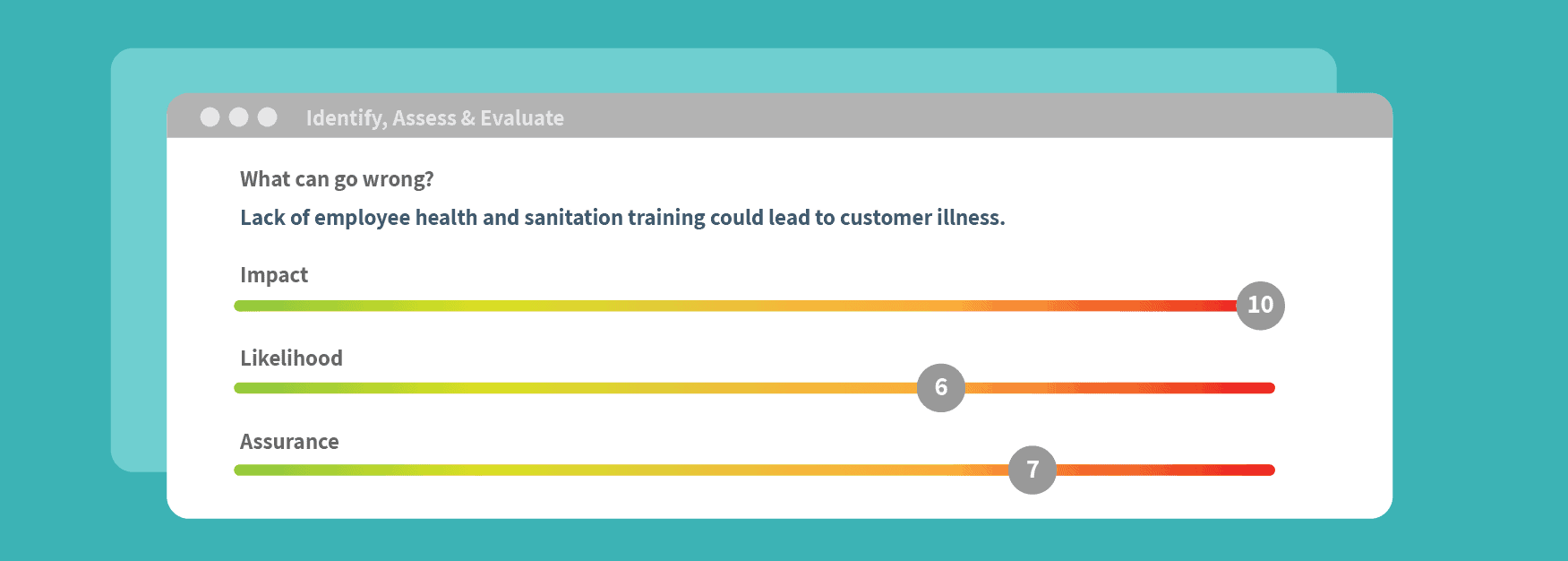Click the Likelihood label
The image size is (1568, 561).
pyautogui.click(x=291, y=358)
